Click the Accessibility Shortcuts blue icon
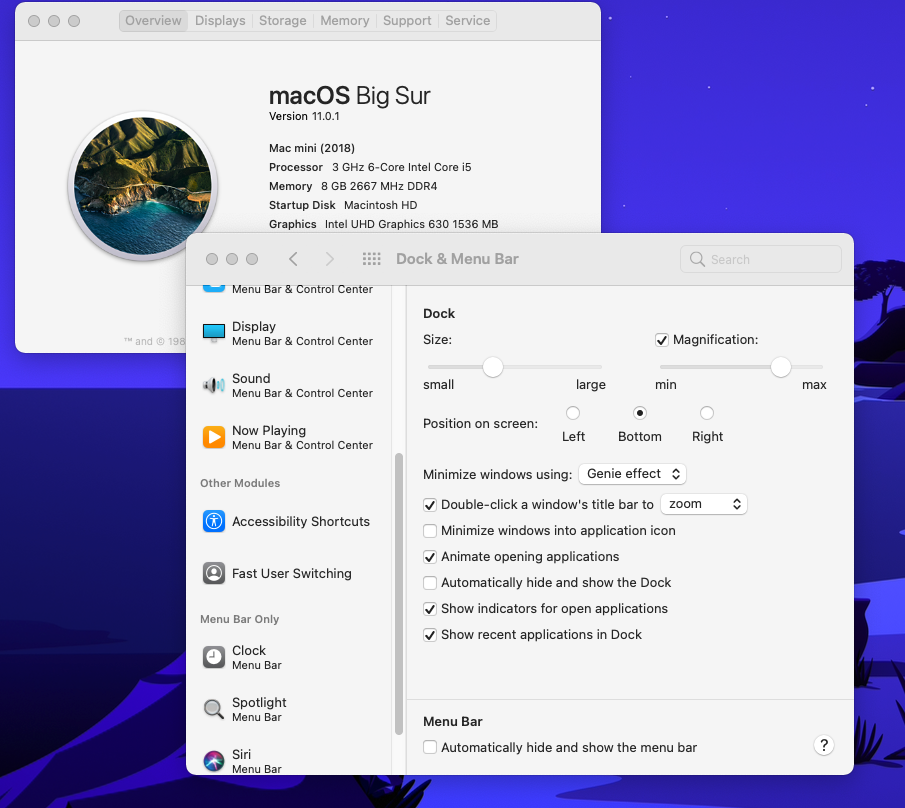 (x=214, y=521)
